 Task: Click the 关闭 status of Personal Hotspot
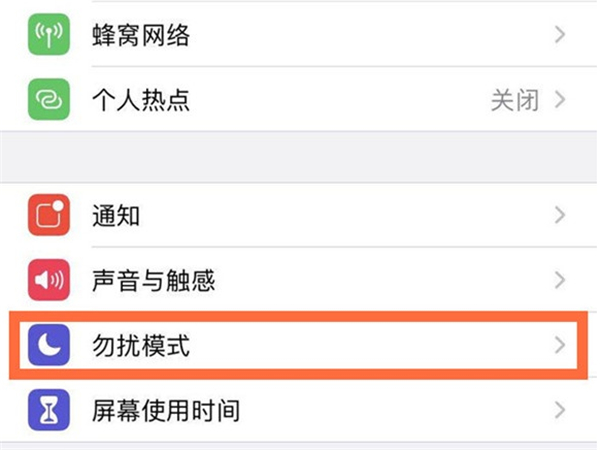point(514,100)
